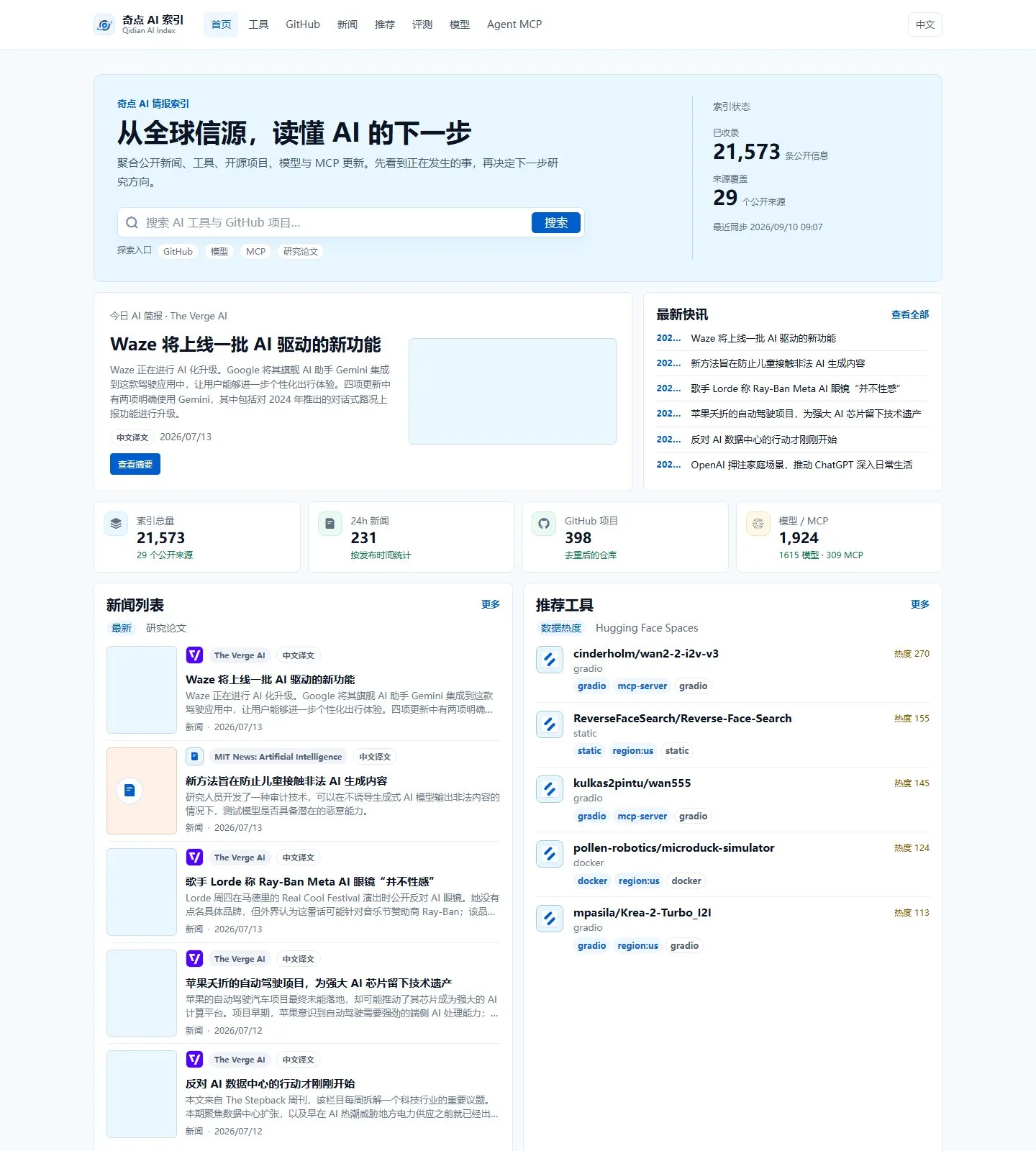Click the index total stack icon
The width and height of the screenshot is (1036, 1151).
pos(116,524)
